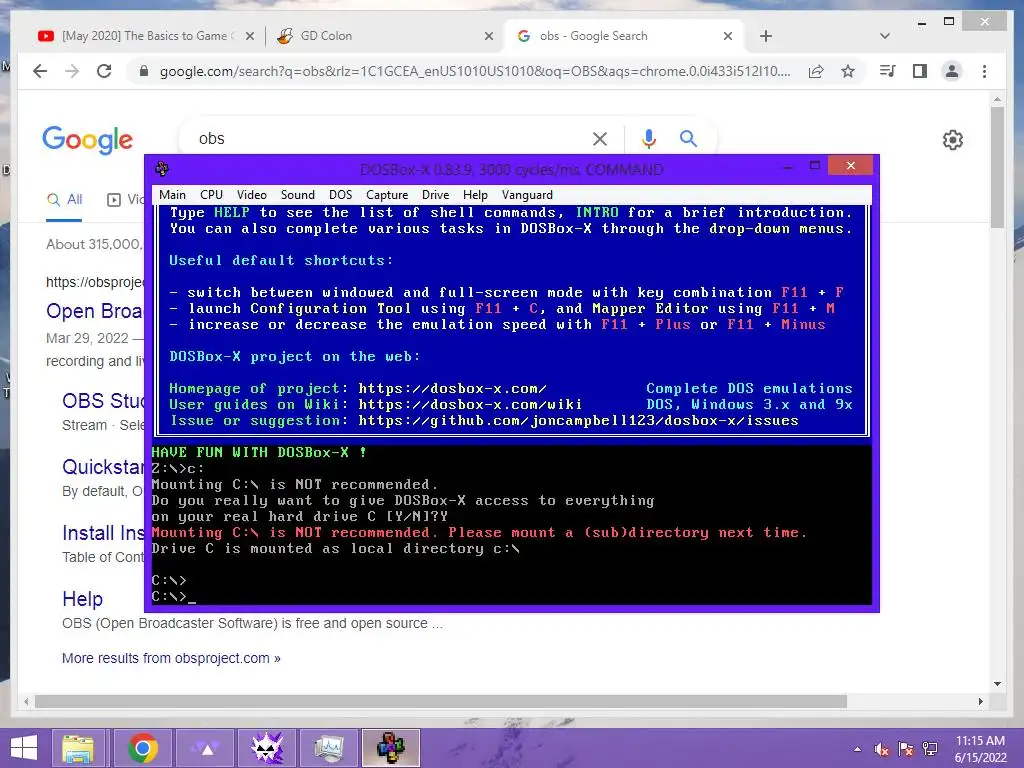
Task: Open the CPU menu in DOSBox-X
Action: (211, 195)
